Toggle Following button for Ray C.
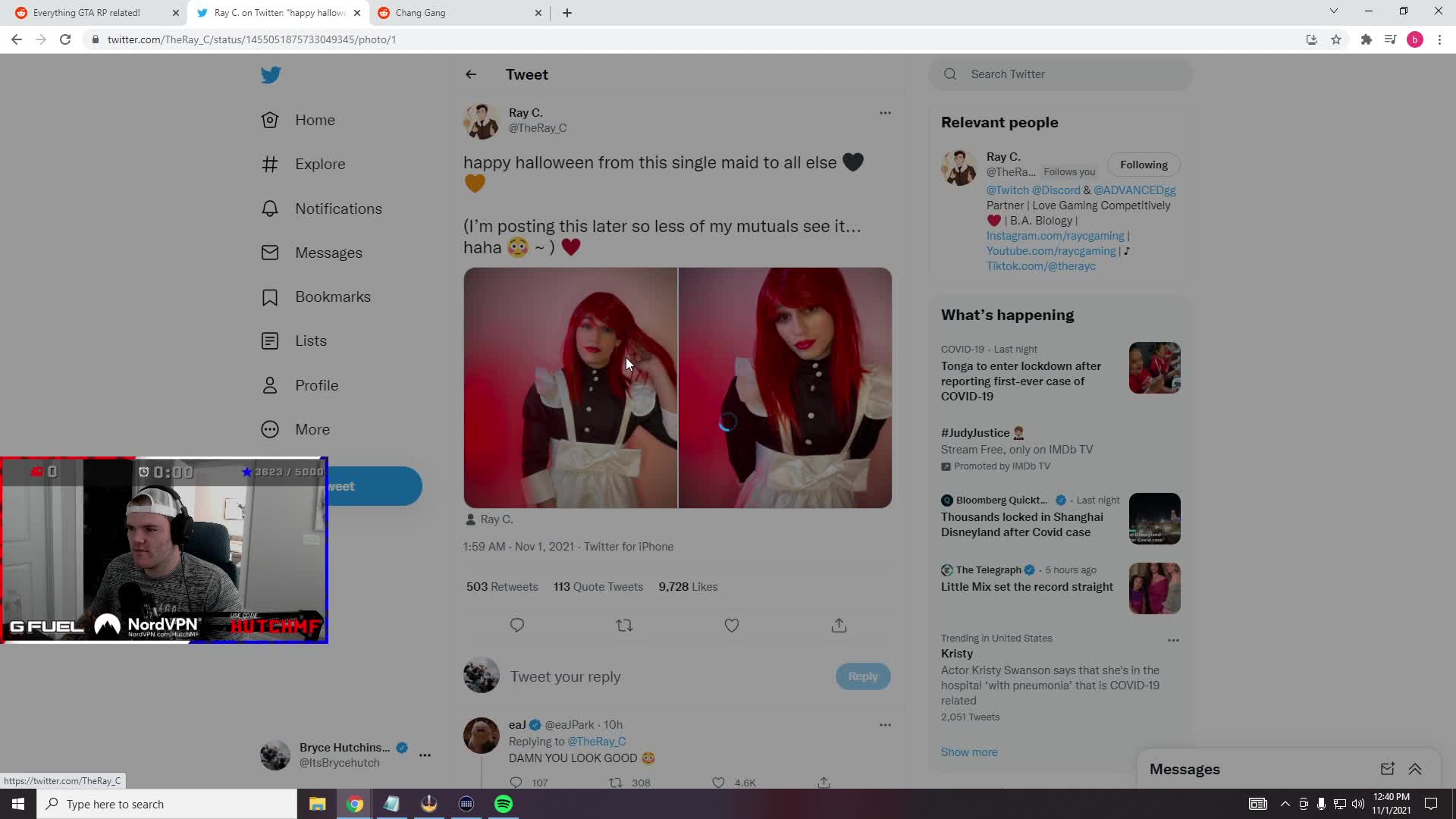Image resolution: width=1456 pixels, height=819 pixels. (1144, 165)
